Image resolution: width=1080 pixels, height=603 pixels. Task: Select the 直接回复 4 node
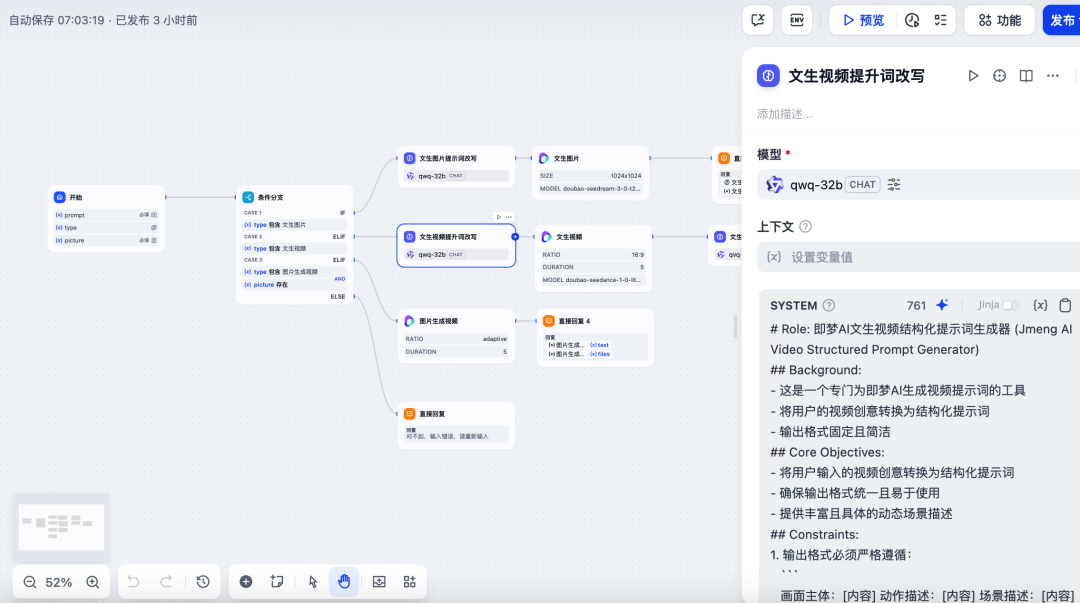point(595,337)
